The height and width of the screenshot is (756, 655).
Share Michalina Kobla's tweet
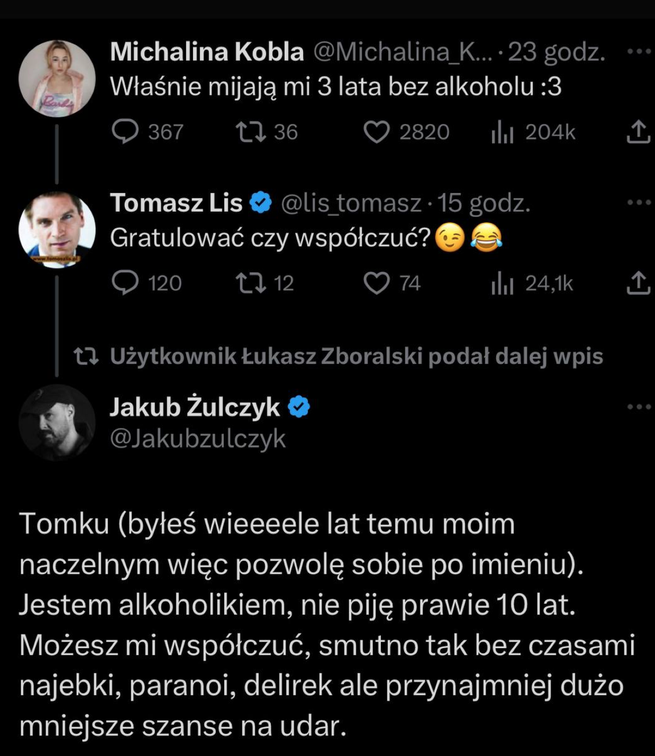point(637,132)
